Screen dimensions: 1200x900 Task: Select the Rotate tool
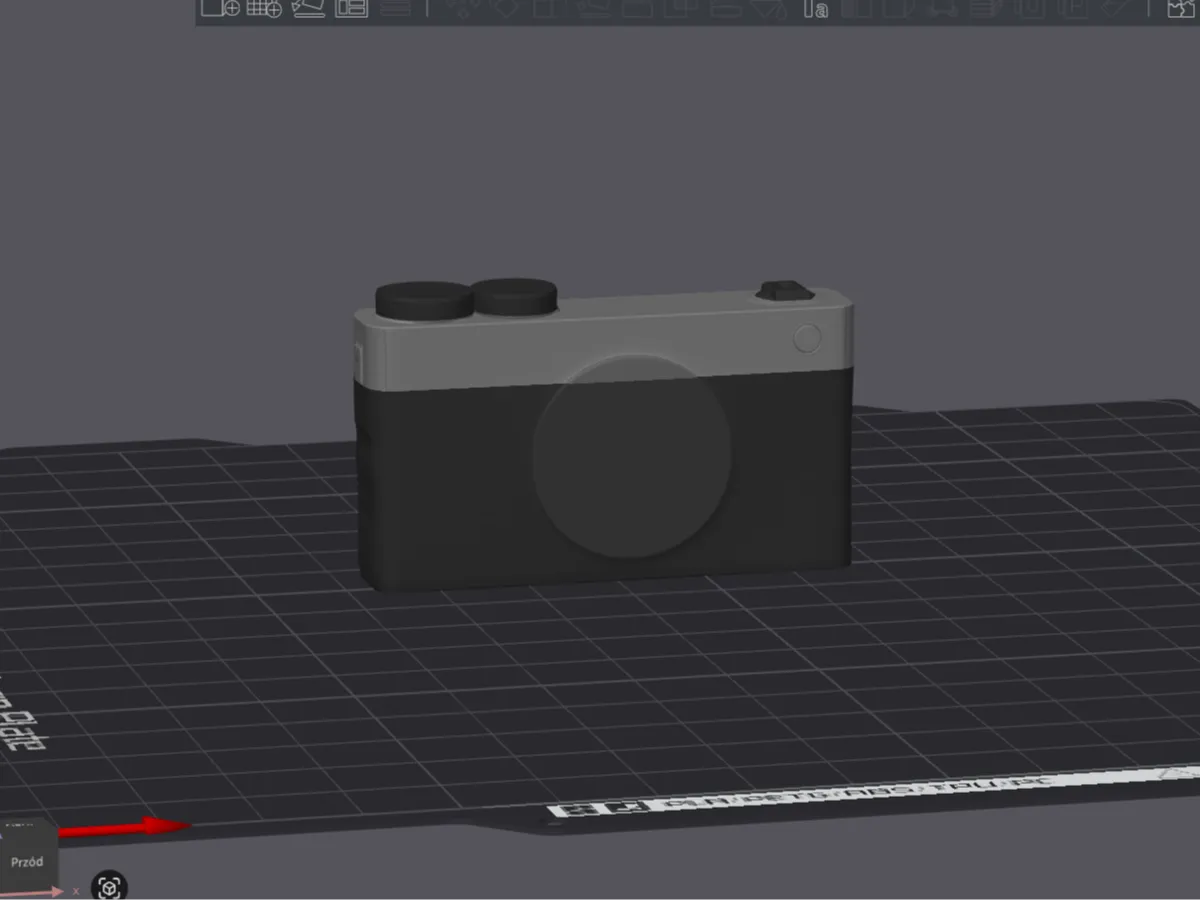tap(508, 9)
